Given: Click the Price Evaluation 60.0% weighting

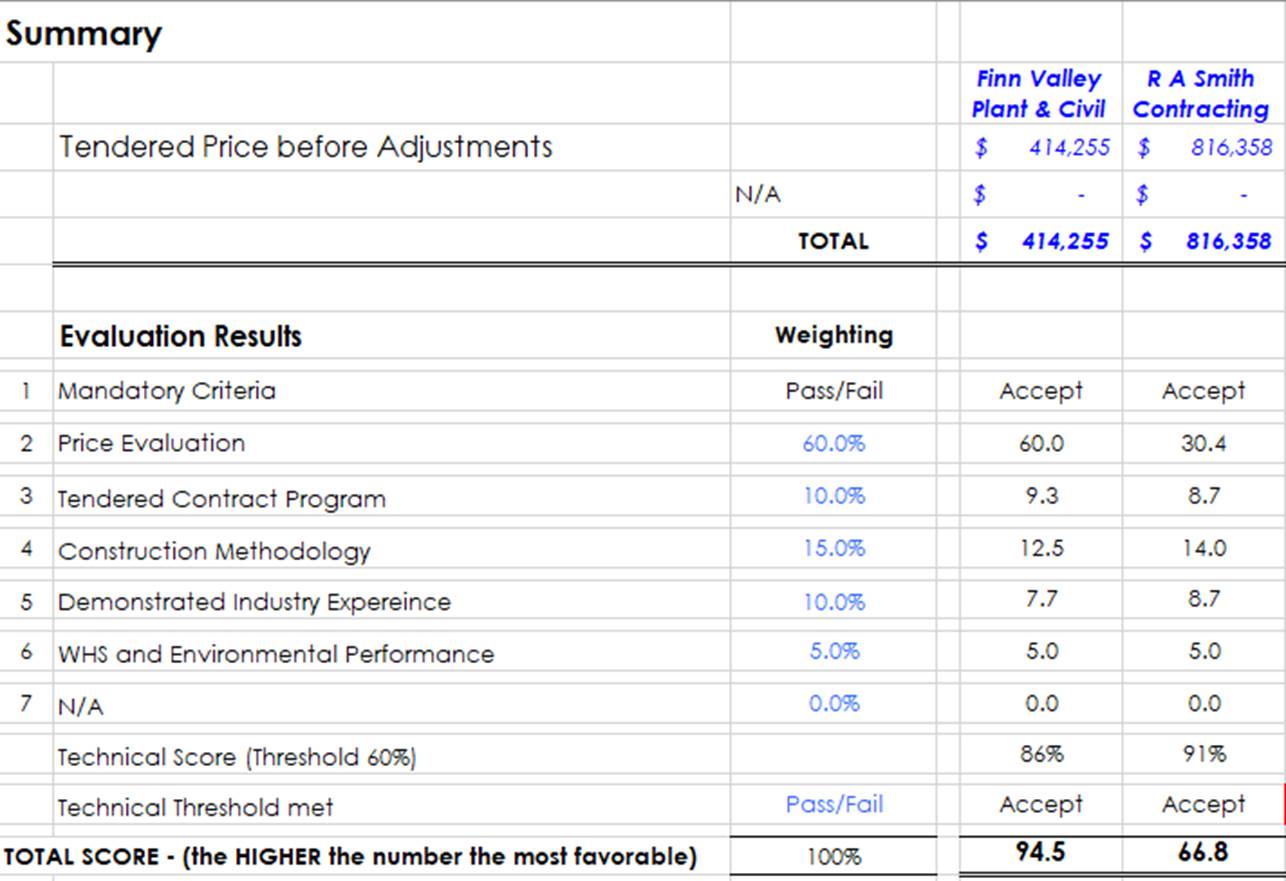Looking at the screenshot, I should (x=833, y=443).
